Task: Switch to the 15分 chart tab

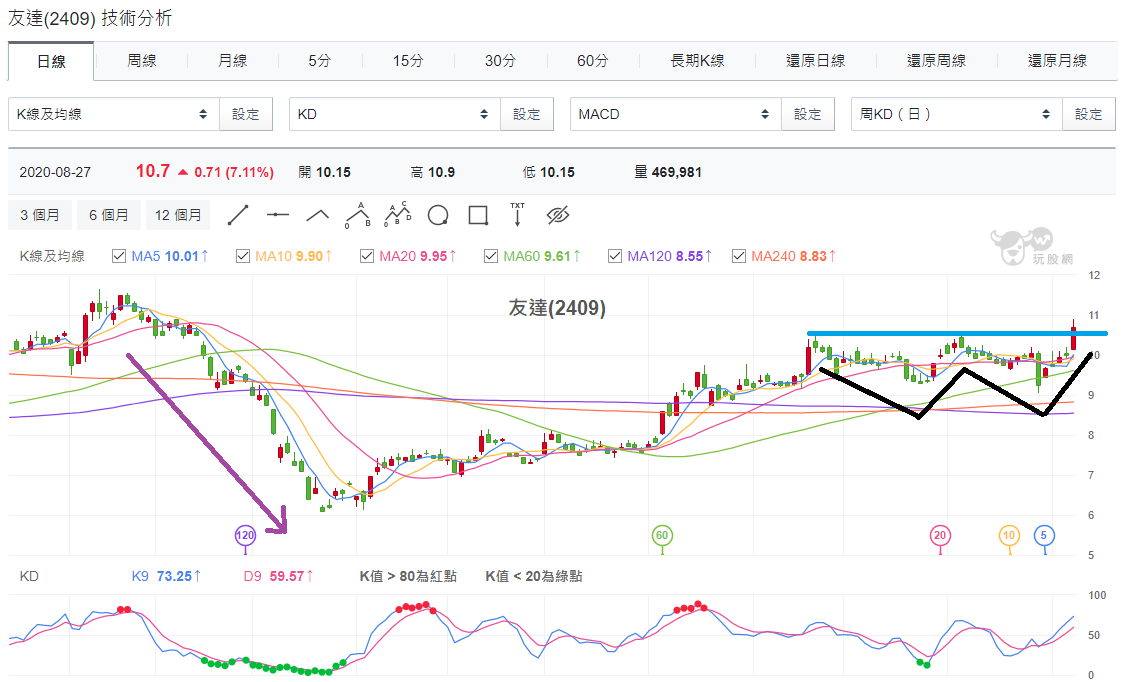Action: click(408, 61)
